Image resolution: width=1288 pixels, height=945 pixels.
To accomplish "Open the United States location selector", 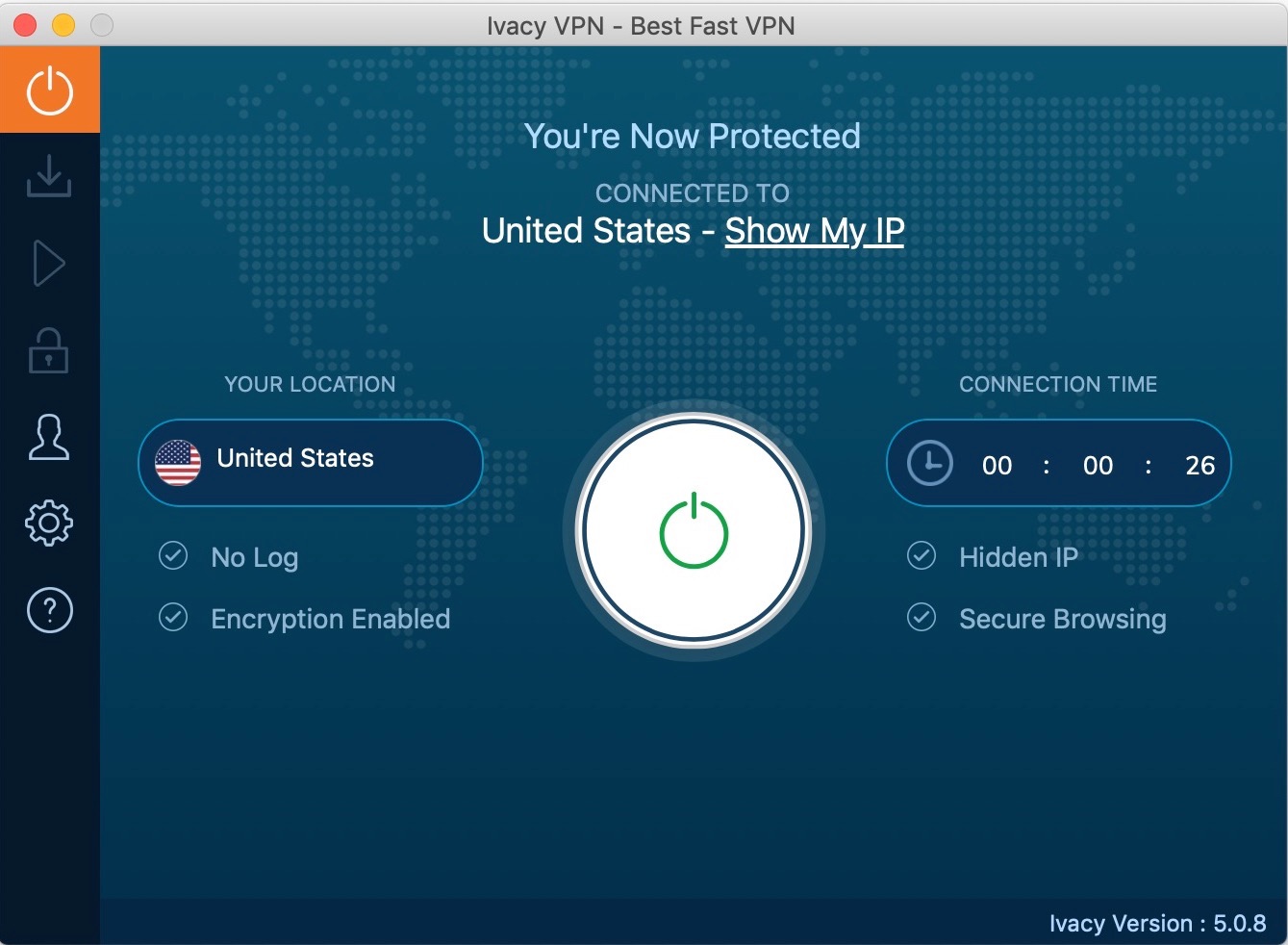I will pos(310,463).
